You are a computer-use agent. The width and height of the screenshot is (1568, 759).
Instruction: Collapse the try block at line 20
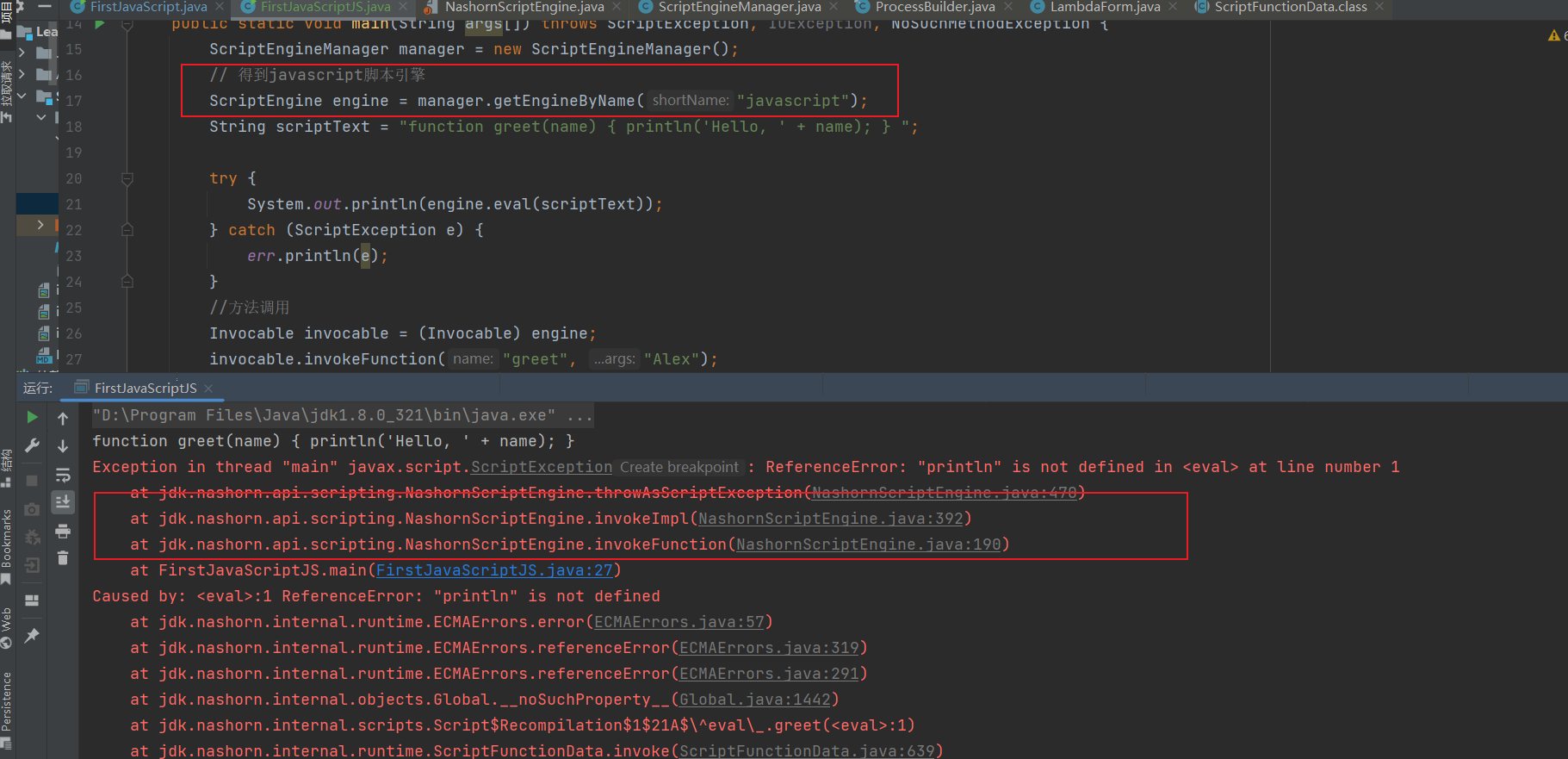point(127,178)
